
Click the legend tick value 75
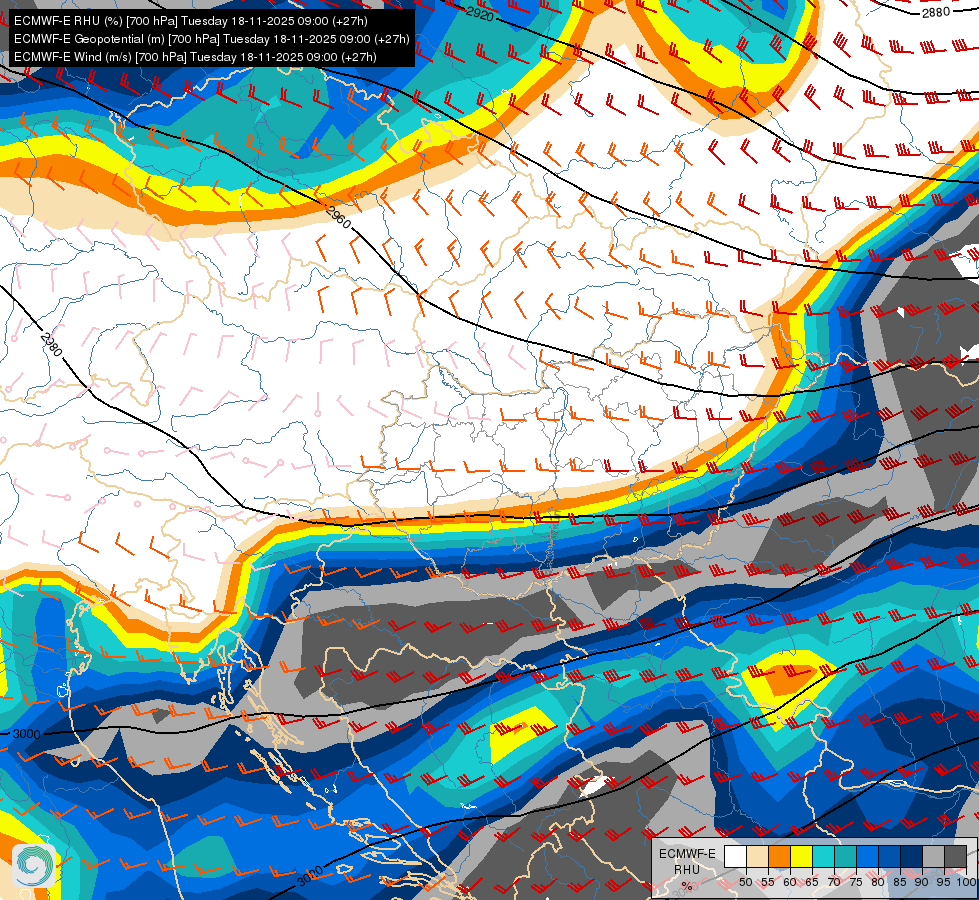857,882
